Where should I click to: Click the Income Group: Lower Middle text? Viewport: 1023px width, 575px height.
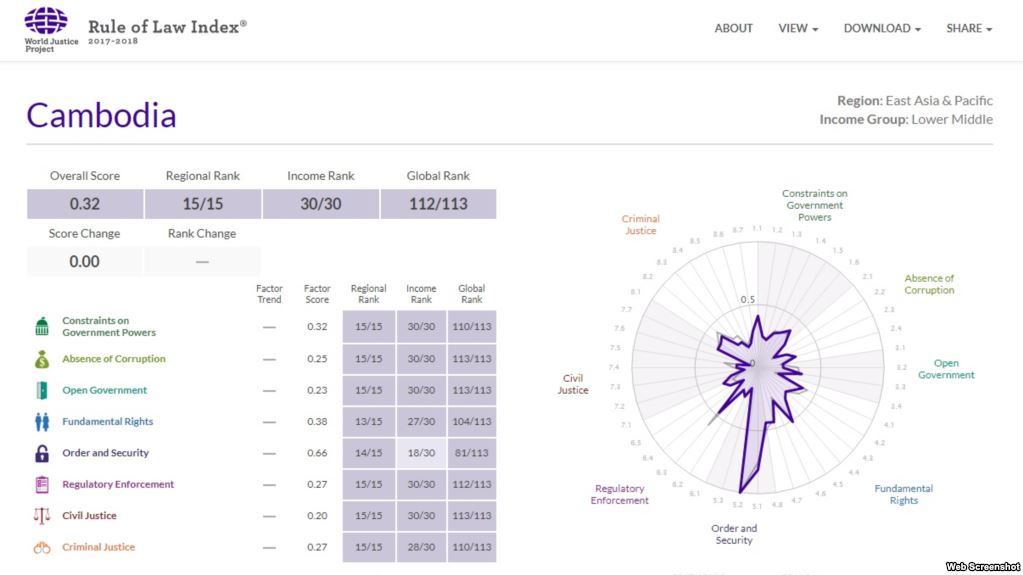pos(906,119)
